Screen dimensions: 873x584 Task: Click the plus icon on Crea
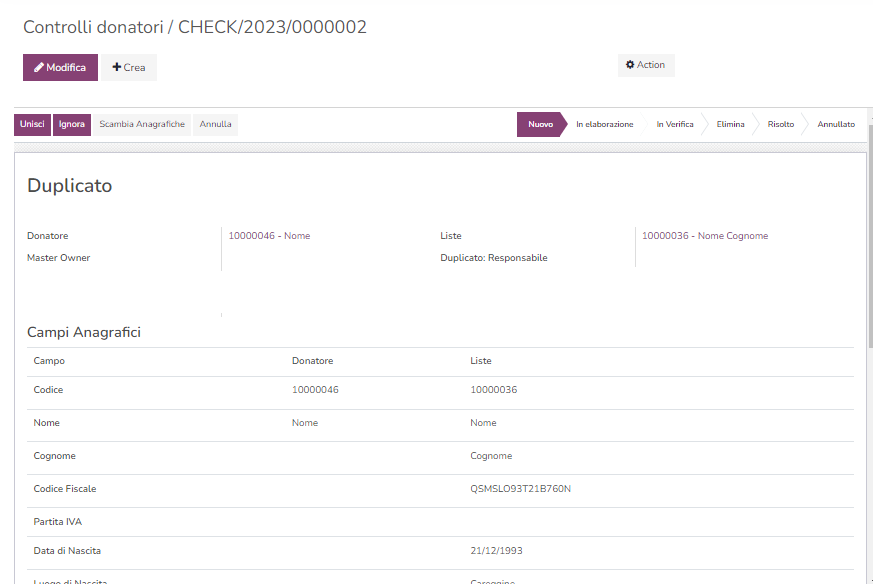pyautogui.click(x=116, y=68)
